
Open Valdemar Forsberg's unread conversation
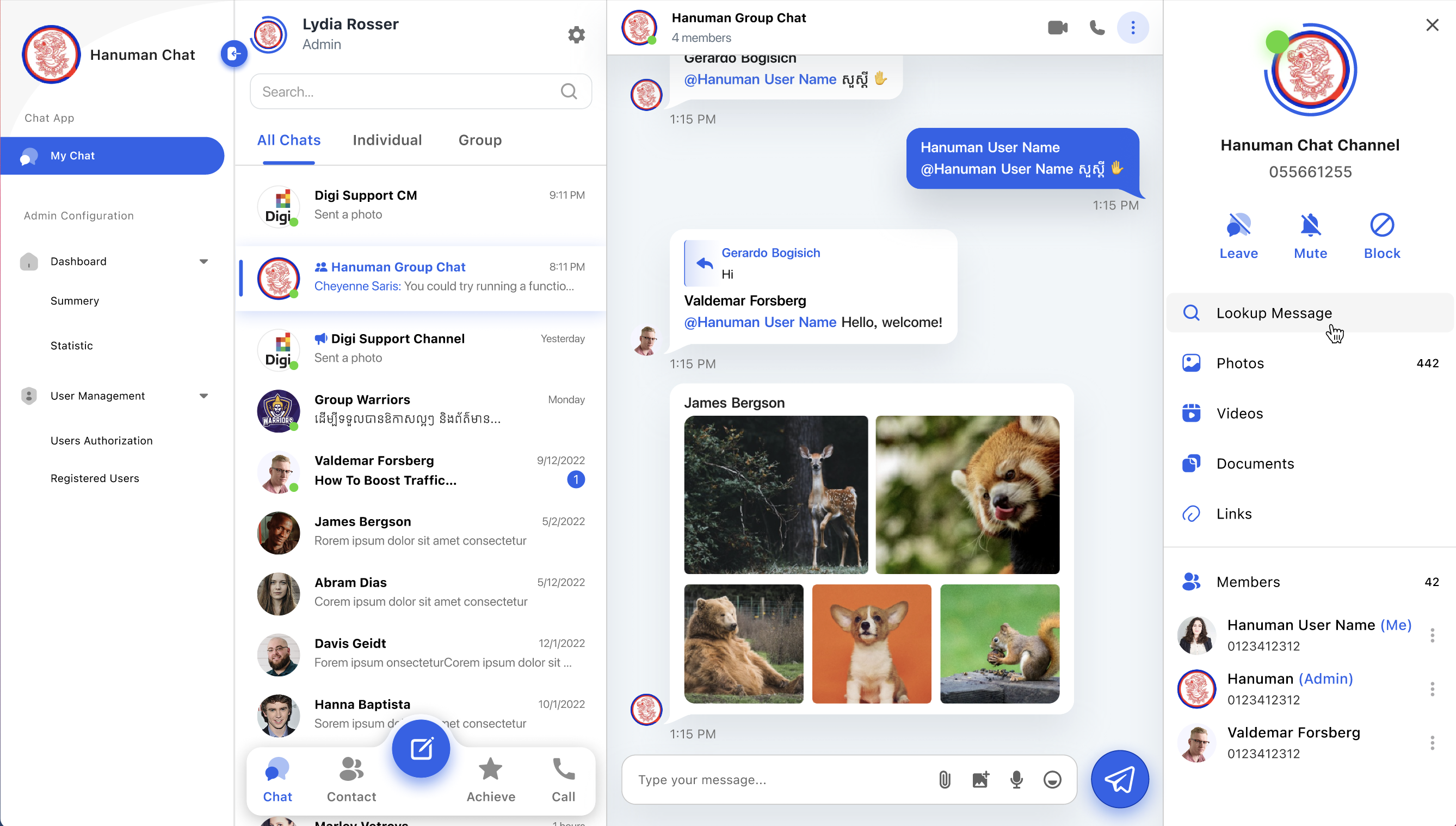420,471
